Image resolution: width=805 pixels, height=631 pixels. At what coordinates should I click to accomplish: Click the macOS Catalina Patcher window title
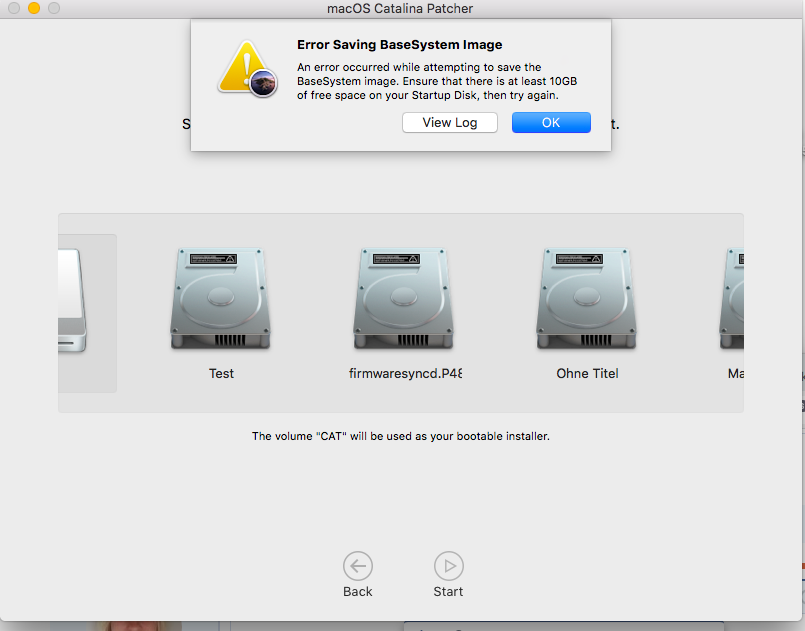pos(400,8)
